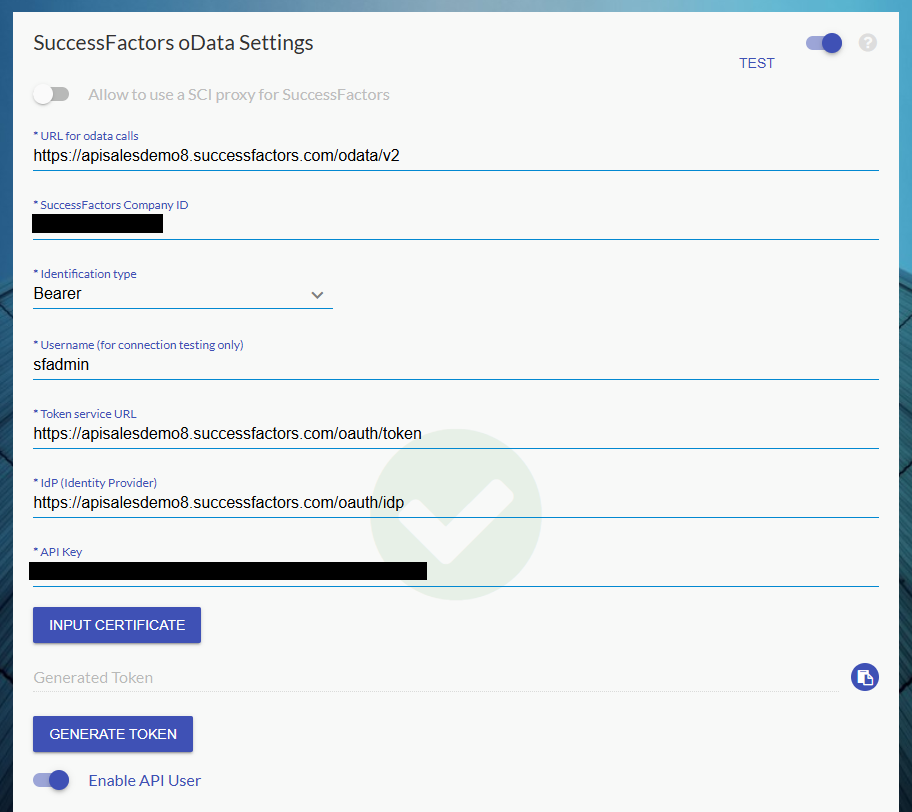
Task: Click the 'Allow to use a SCI proxy' label
Action: pyautogui.click(x=239, y=95)
